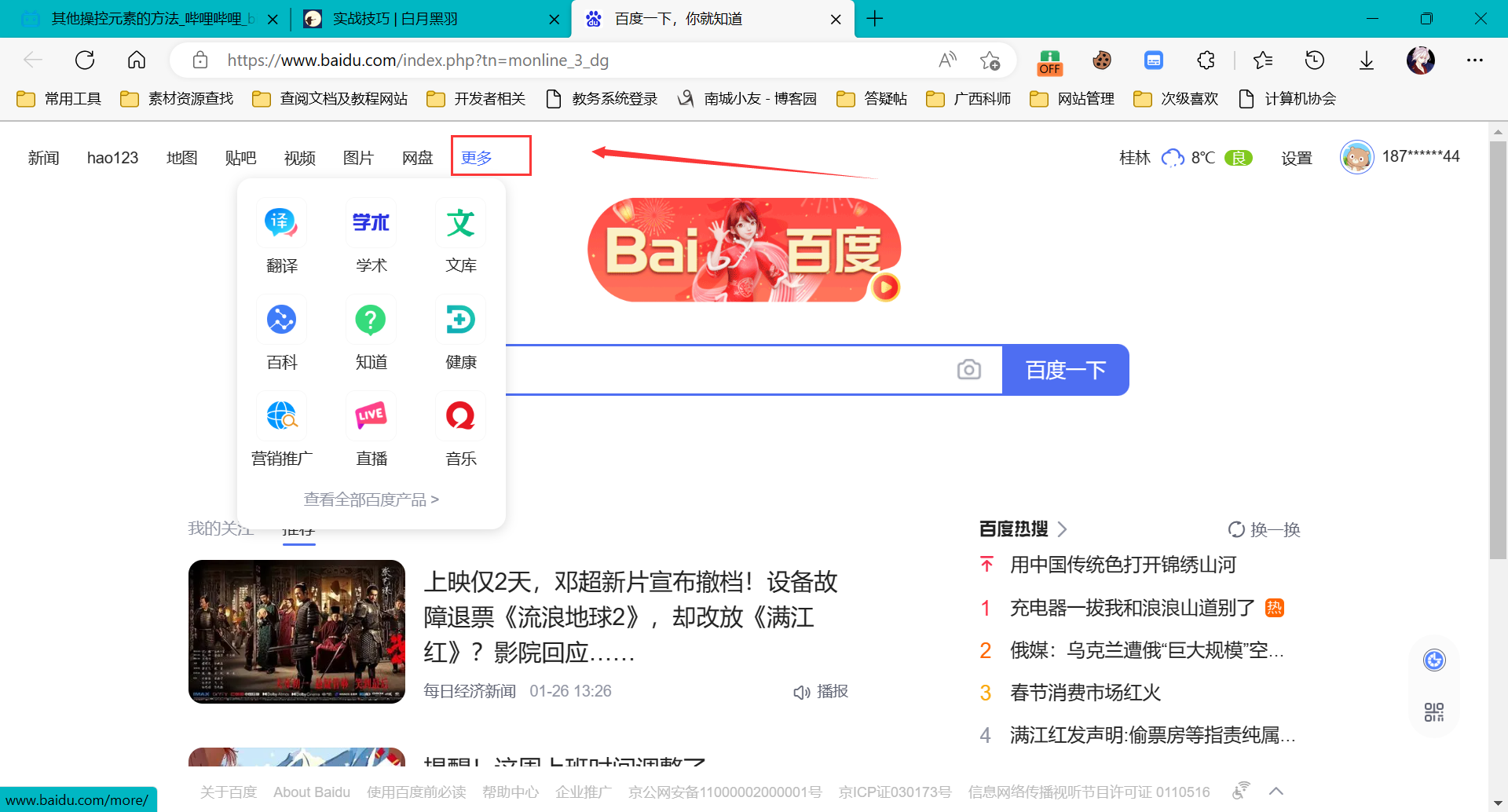Open Baidu Scholar (学术) icon
The image size is (1508, 812).
[371, 223]
